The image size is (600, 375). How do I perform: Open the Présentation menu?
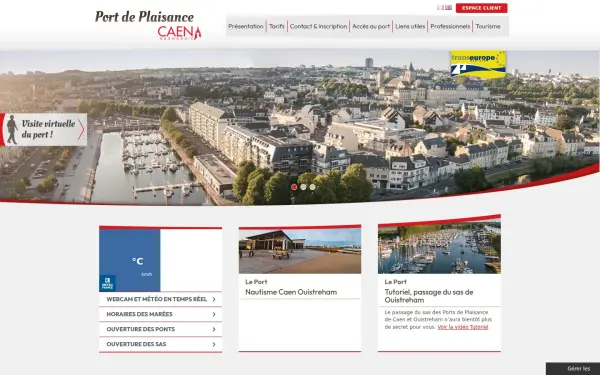(246, 26)
